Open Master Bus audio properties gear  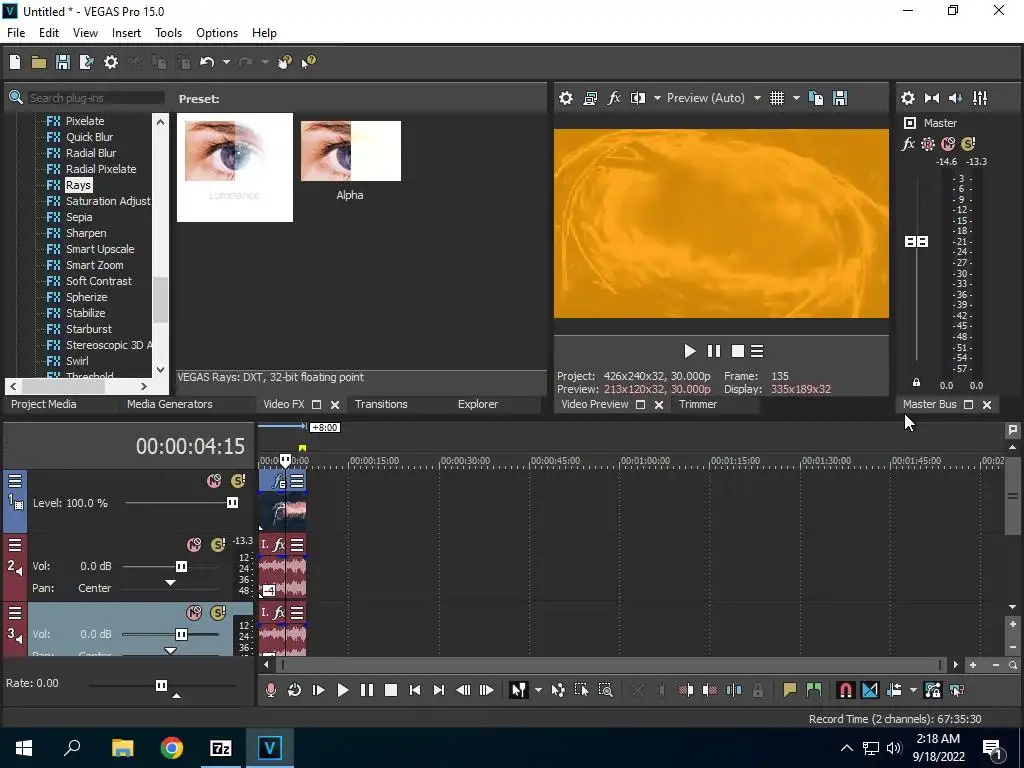click(x=908, y=98)
